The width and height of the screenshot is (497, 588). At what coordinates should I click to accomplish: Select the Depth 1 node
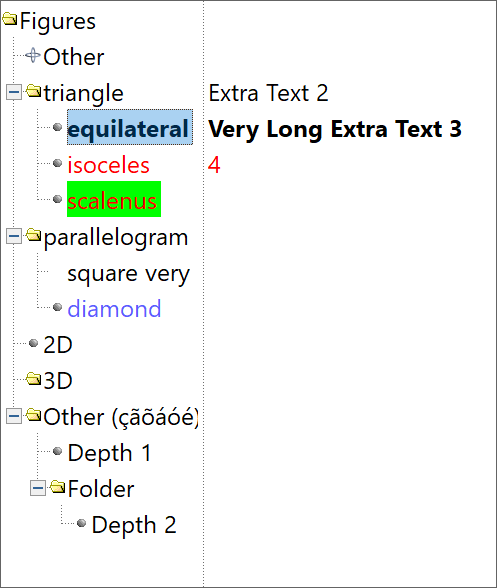pyautogui.click(x=109, y=453)
